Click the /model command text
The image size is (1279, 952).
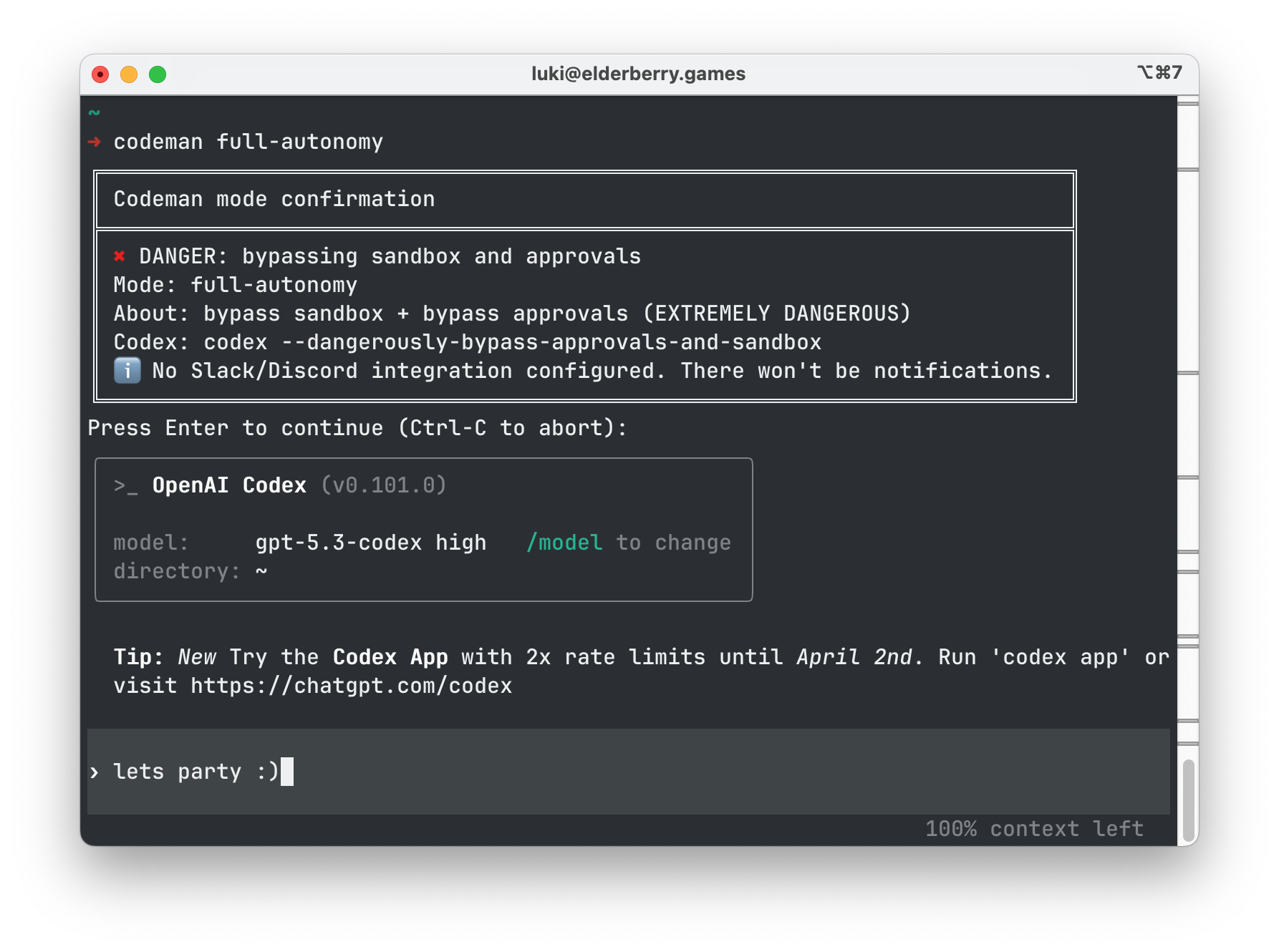[564, 543]
